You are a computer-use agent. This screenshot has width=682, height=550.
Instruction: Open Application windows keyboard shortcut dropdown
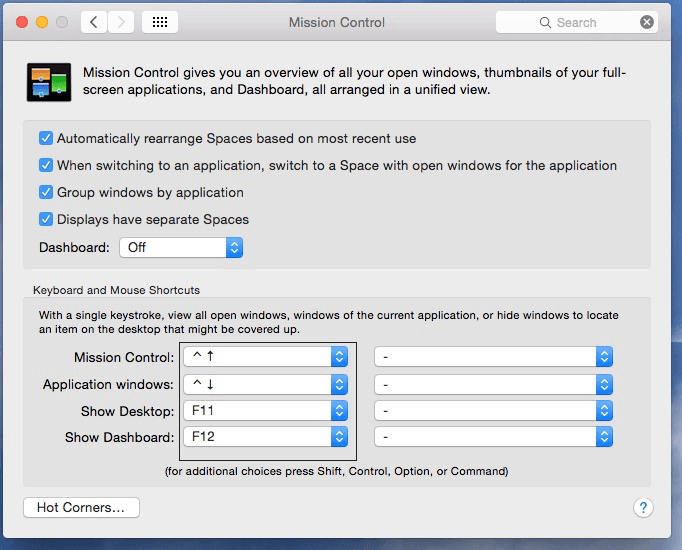tap(265, 384)
